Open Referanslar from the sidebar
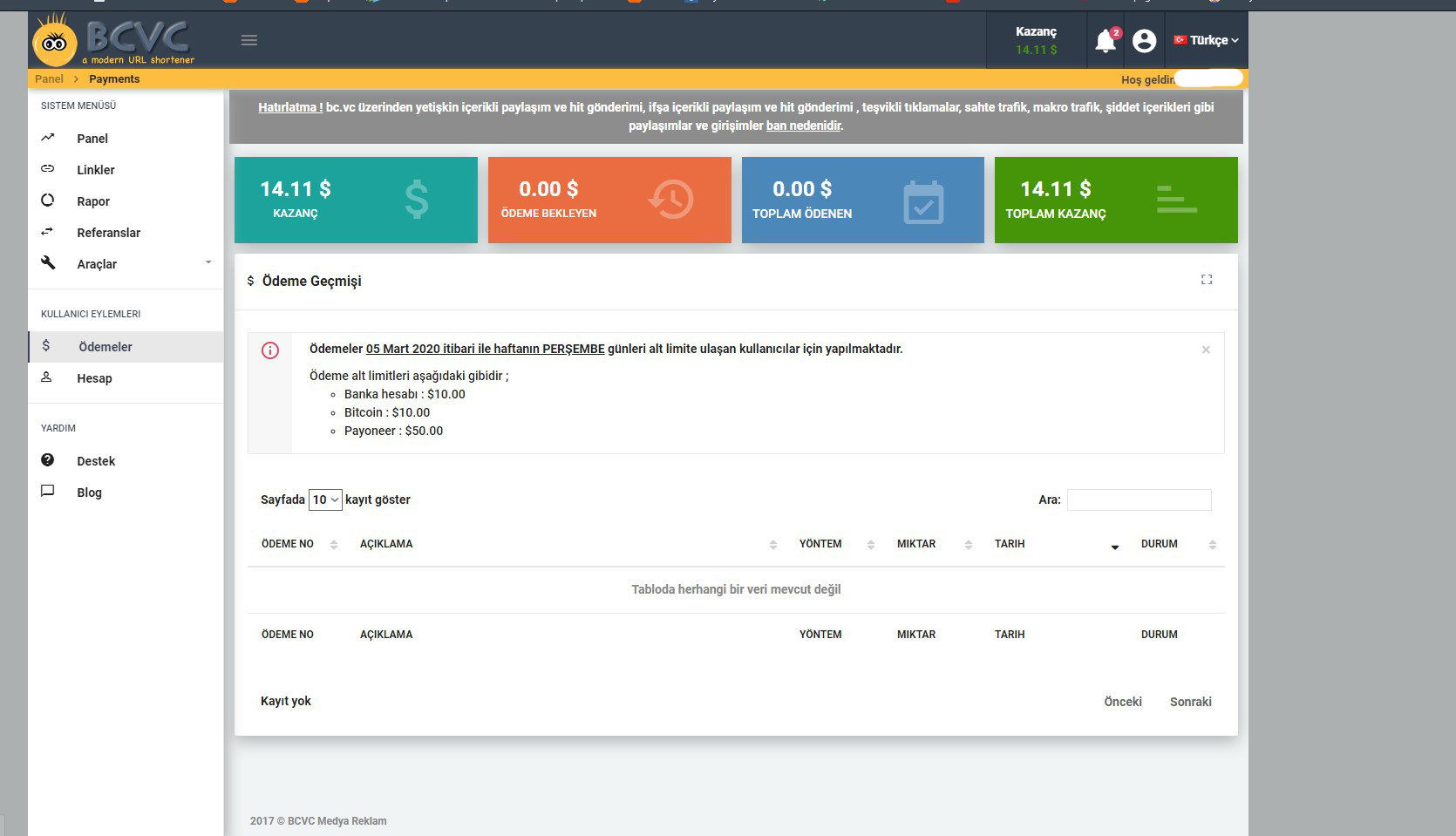 108,233
